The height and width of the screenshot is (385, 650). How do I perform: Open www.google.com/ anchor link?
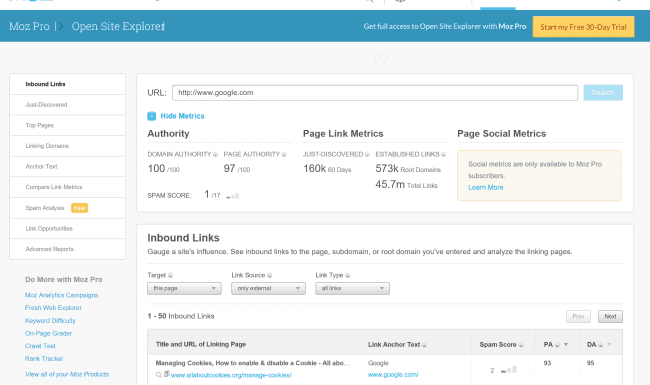[393, 375]
